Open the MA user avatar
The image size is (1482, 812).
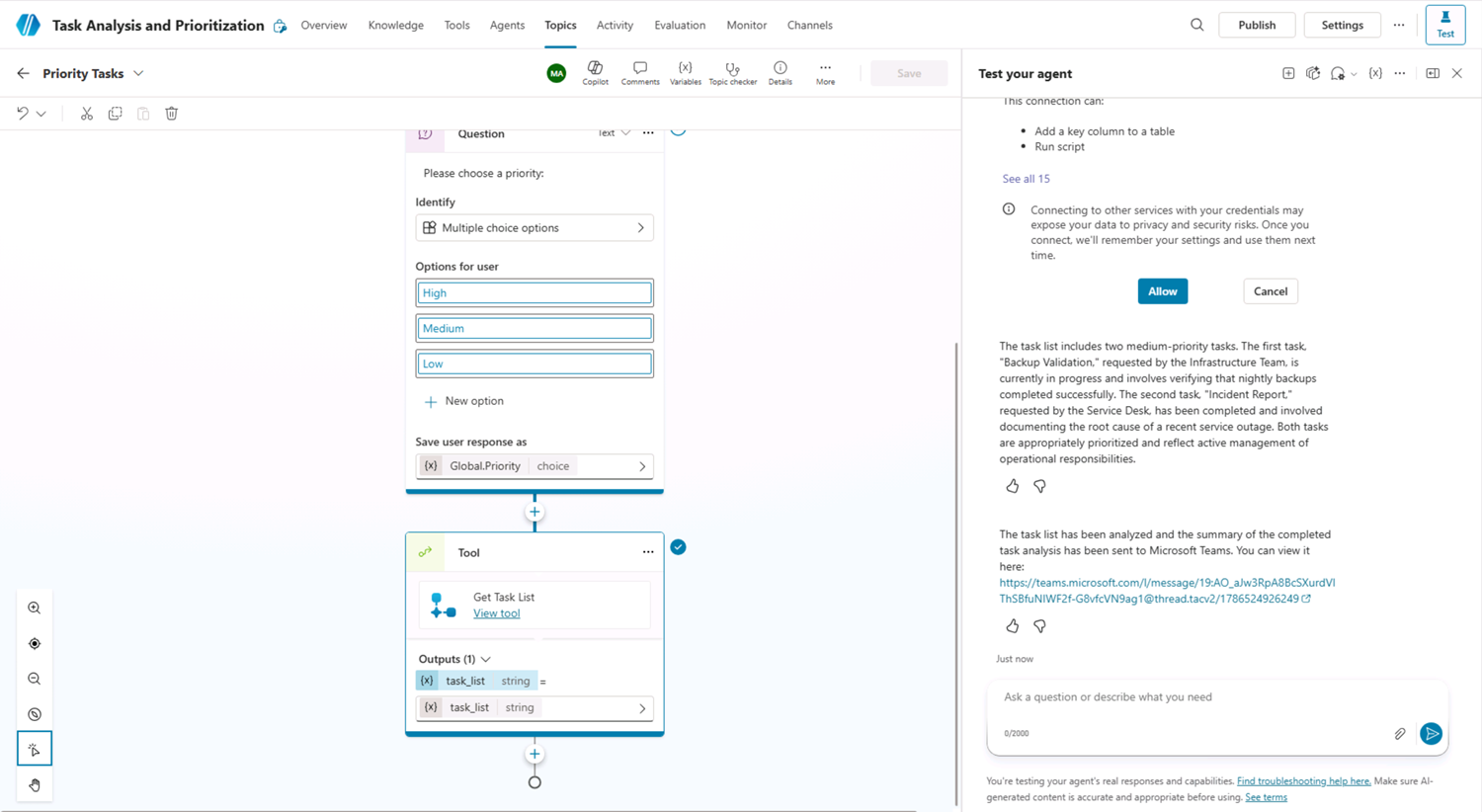pyautogui.click(x=556, y=73)
